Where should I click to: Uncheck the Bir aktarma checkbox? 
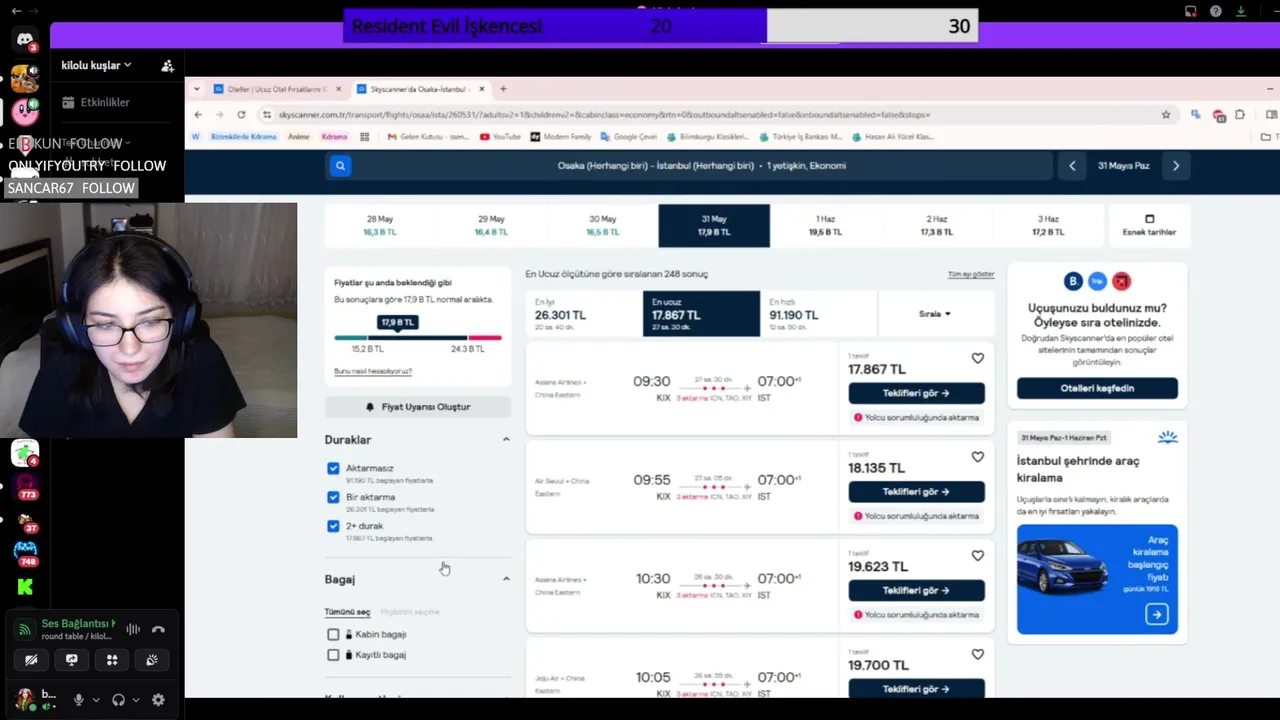(333, 497)
